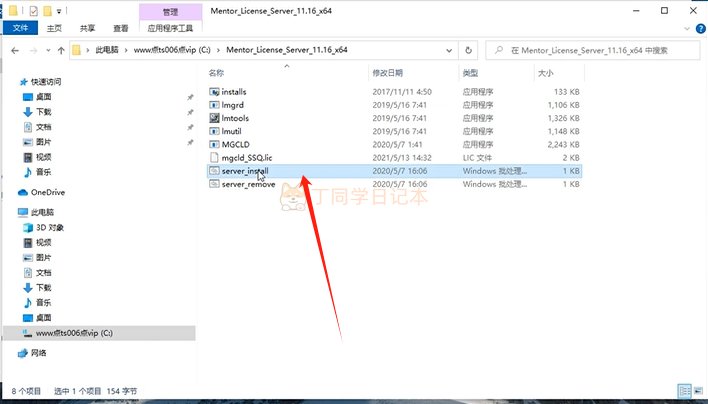Click the Properties quick access toolbar icon
This screenshot has height=404, width=708.
pos(33,10)
